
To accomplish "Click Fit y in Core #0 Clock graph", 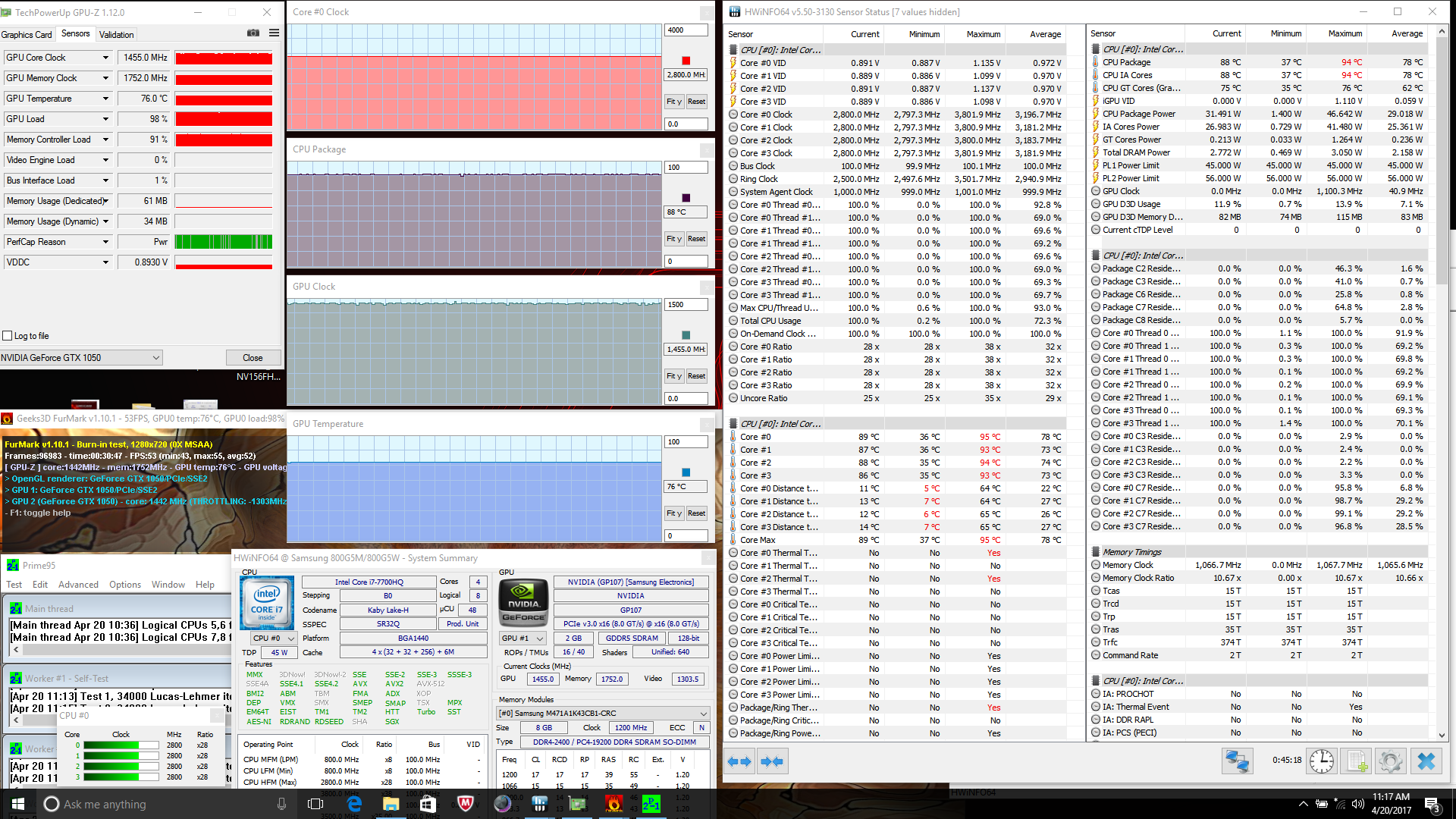I will 674,102.
